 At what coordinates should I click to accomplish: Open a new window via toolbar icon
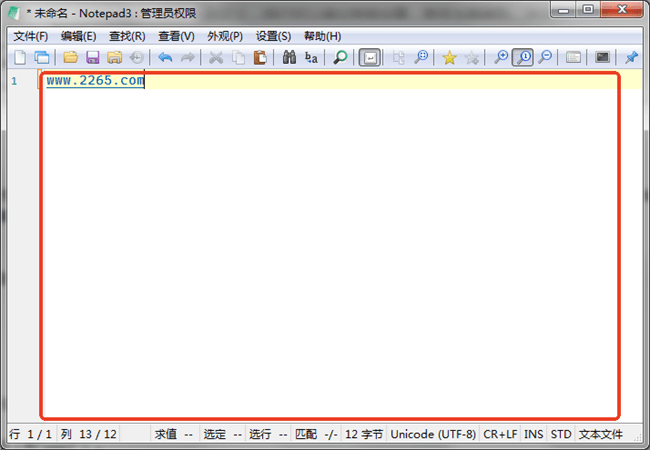coord(42,57)
